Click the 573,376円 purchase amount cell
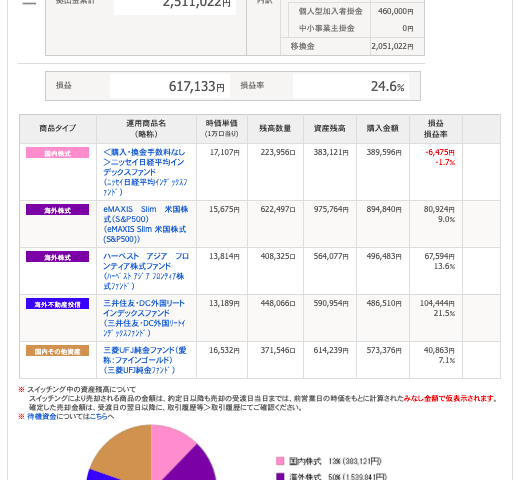 click(384, 350)
